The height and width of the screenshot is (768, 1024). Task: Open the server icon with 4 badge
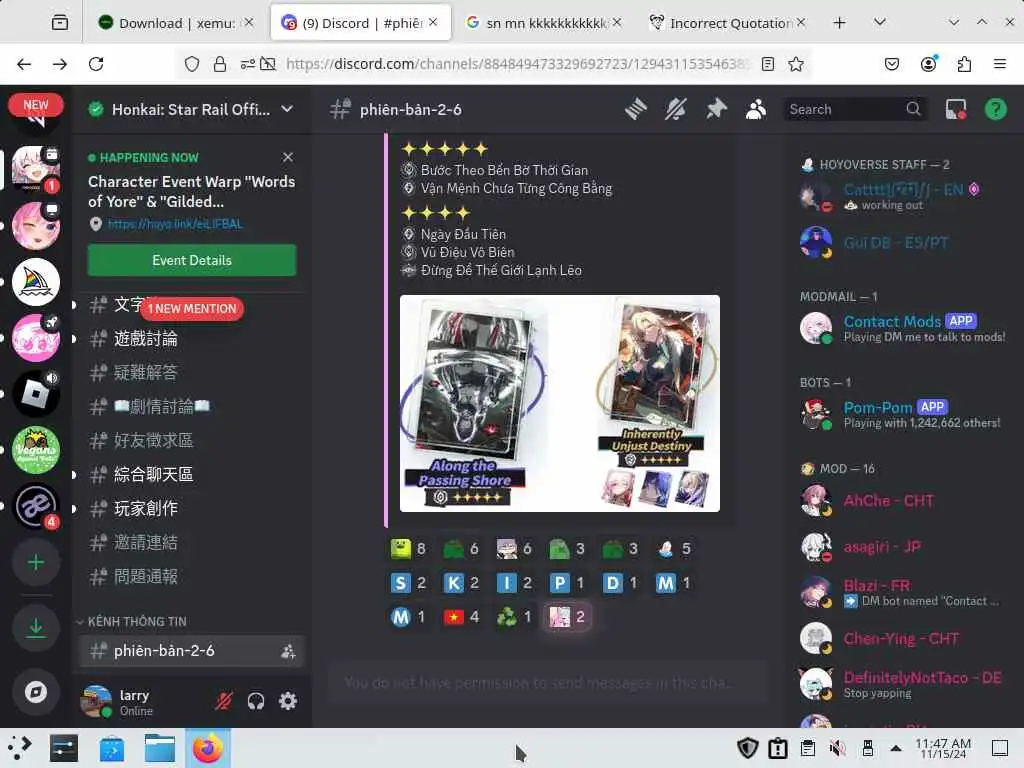point(36,506)
